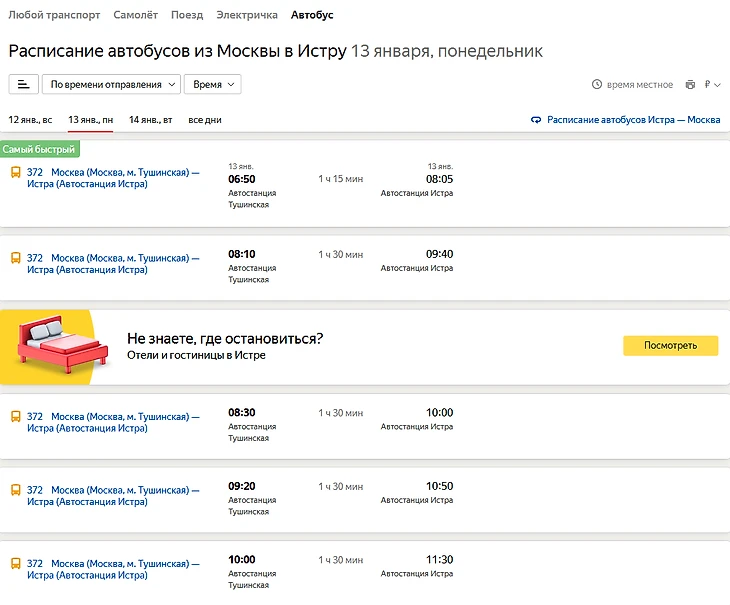Click the filter/sort lines icon button

click(x=23, y=85)
